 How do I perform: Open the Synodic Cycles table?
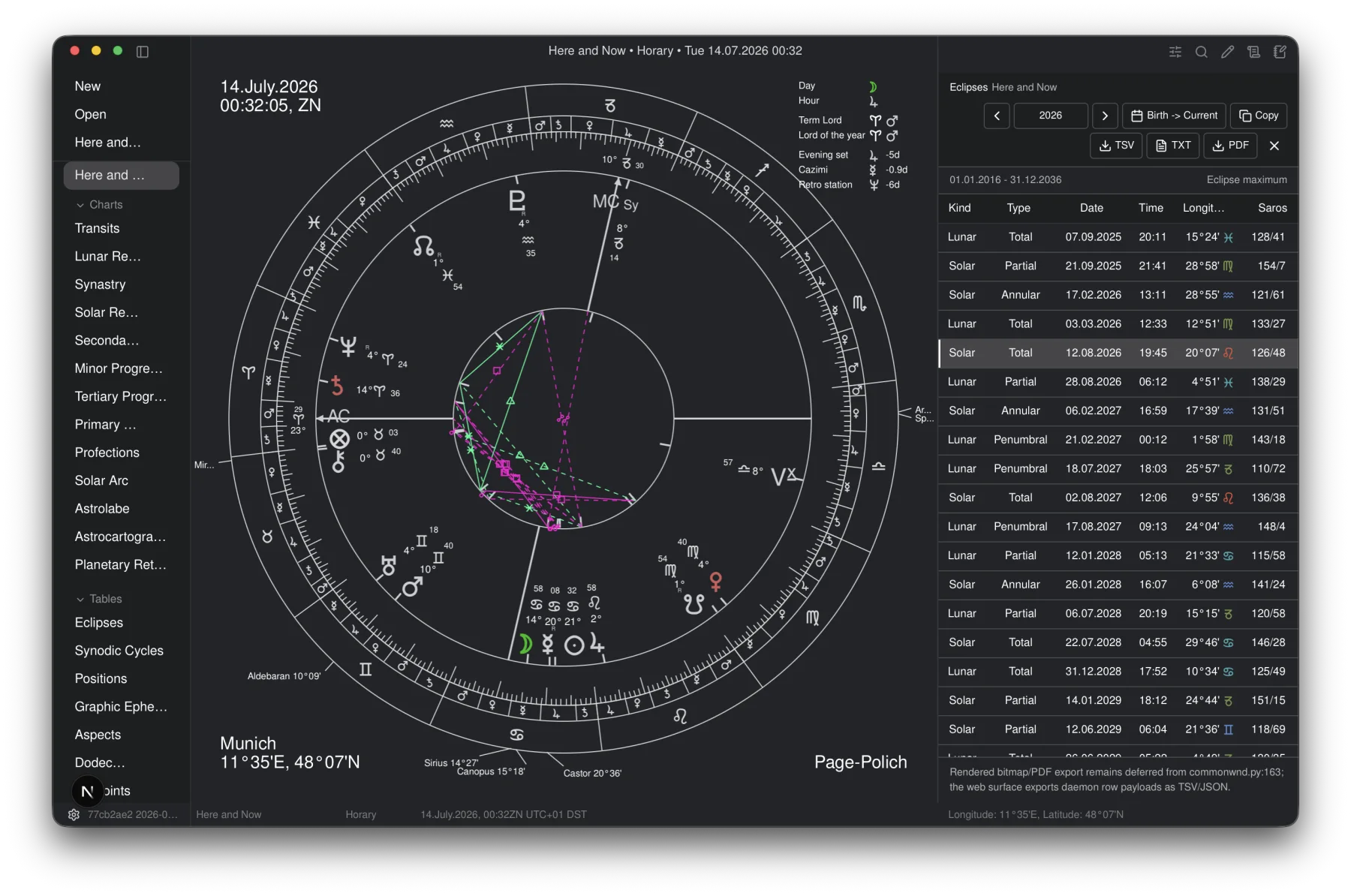pyautogui.click(x=121, y=651)
